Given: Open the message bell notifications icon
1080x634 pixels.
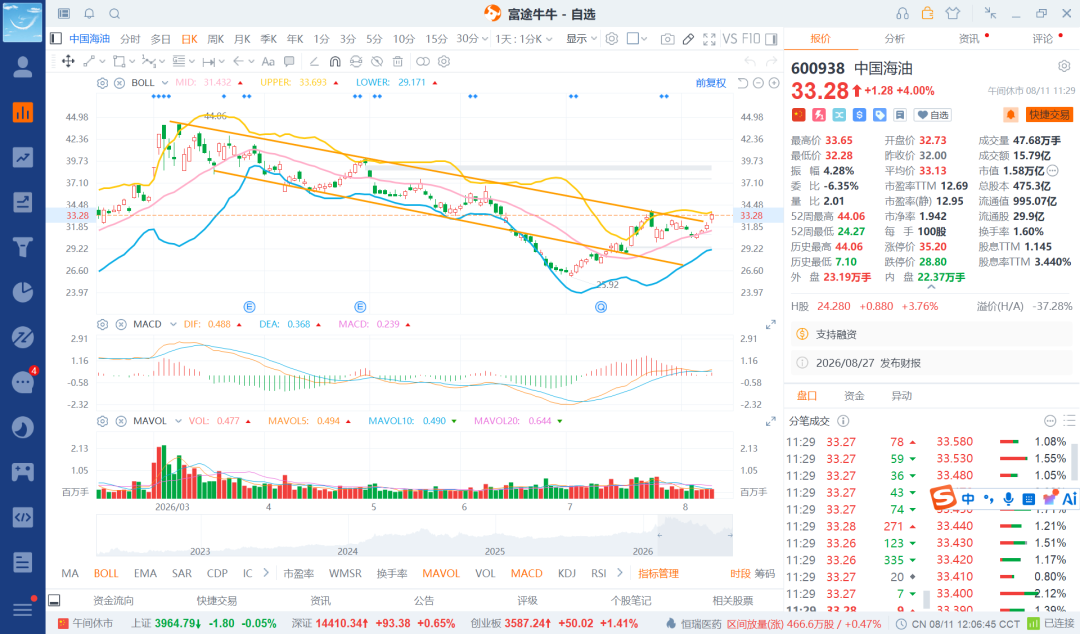Looking at the screenshot, I should coord(90,14).
